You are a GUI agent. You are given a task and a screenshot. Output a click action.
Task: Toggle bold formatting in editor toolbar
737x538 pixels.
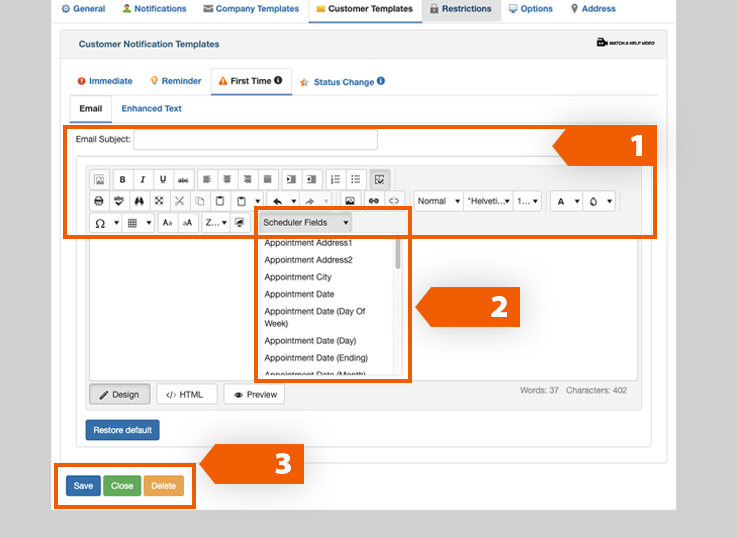(x=123, y=180)
